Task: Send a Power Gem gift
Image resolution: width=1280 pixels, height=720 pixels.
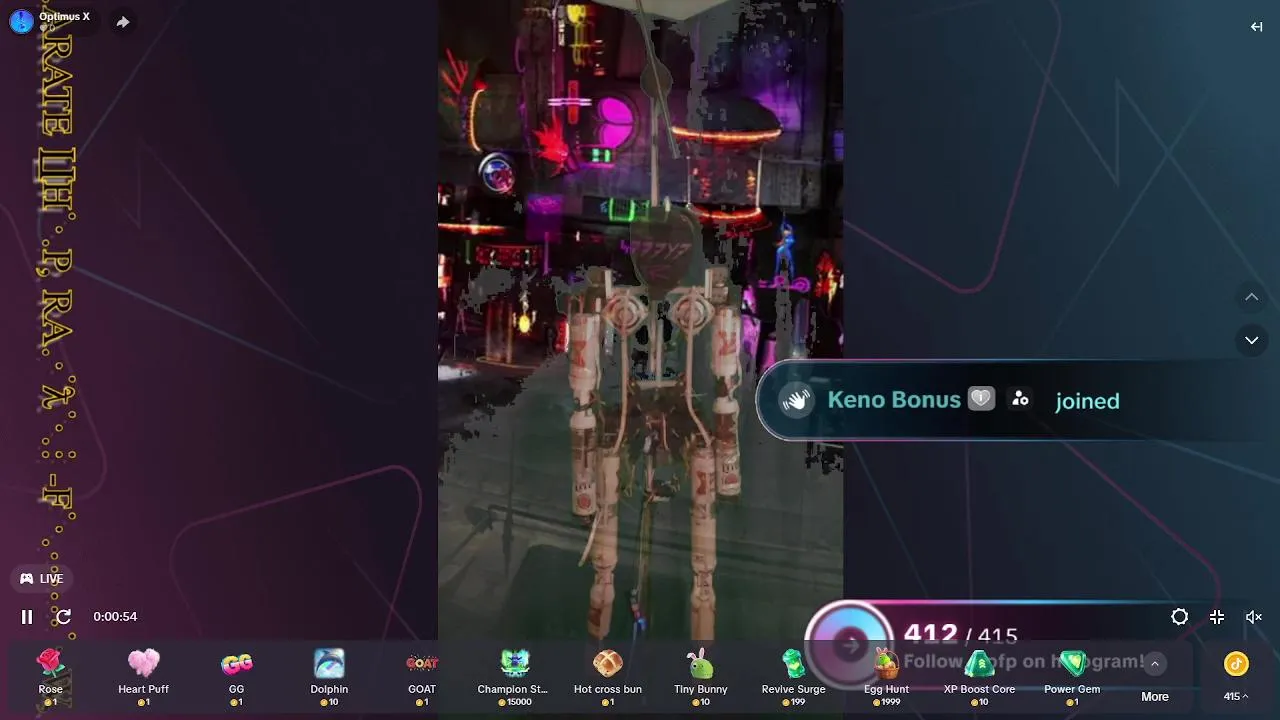Action: pyautogui.click(x=1072, y=677)
